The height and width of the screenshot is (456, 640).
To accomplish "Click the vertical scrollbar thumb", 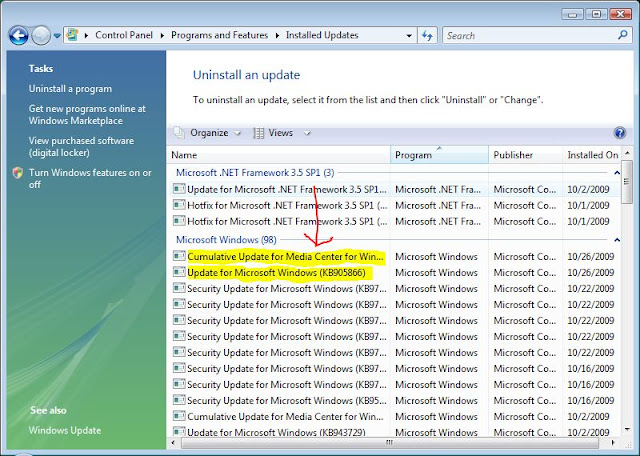I will [627, 182].
